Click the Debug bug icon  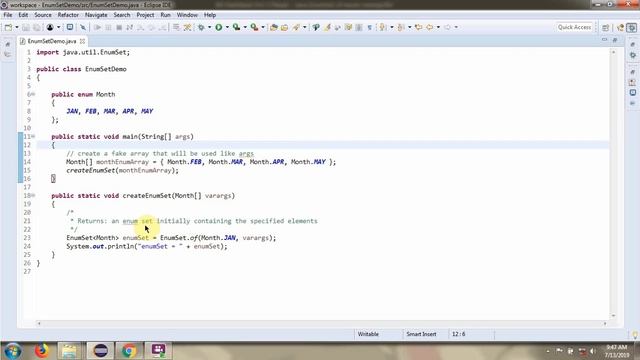point(201,27)
